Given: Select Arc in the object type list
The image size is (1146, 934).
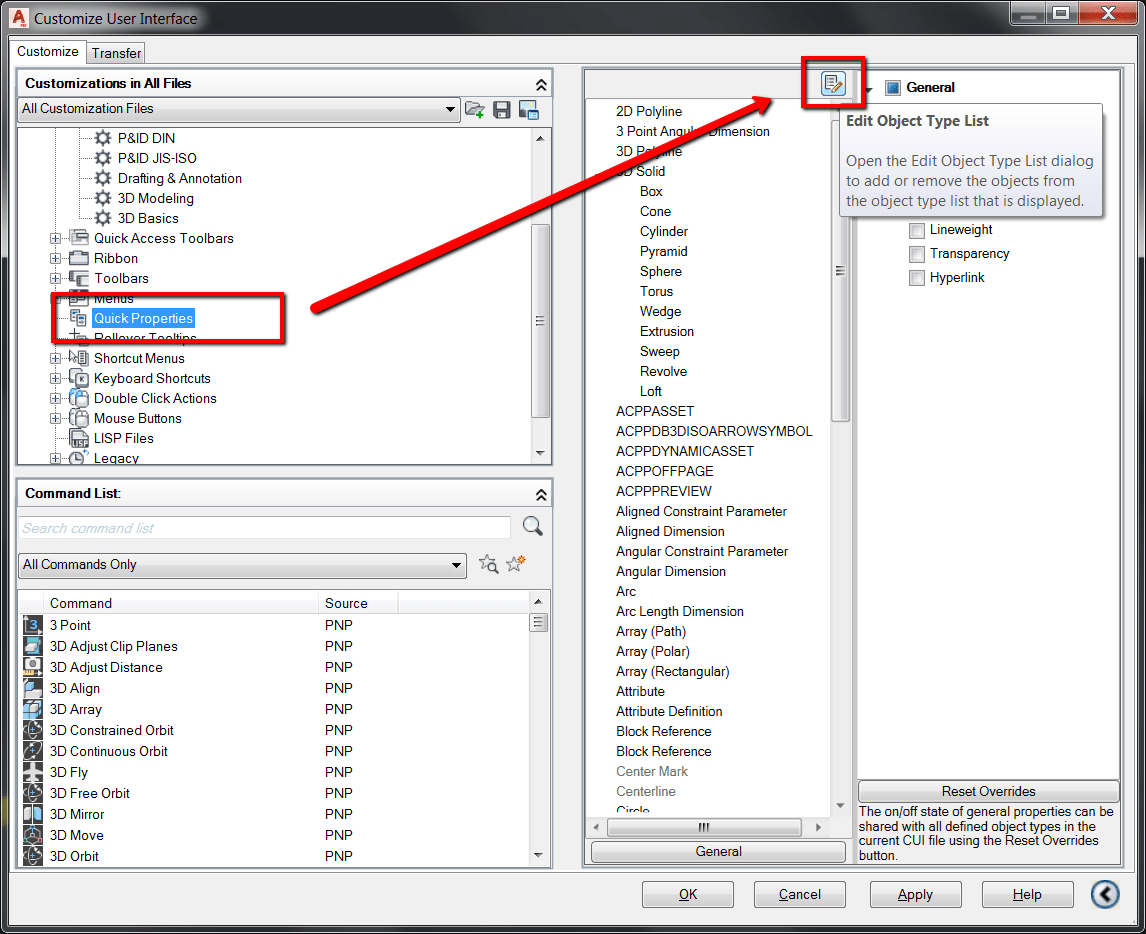Looking at the screenshot, I should click(626, 591).
